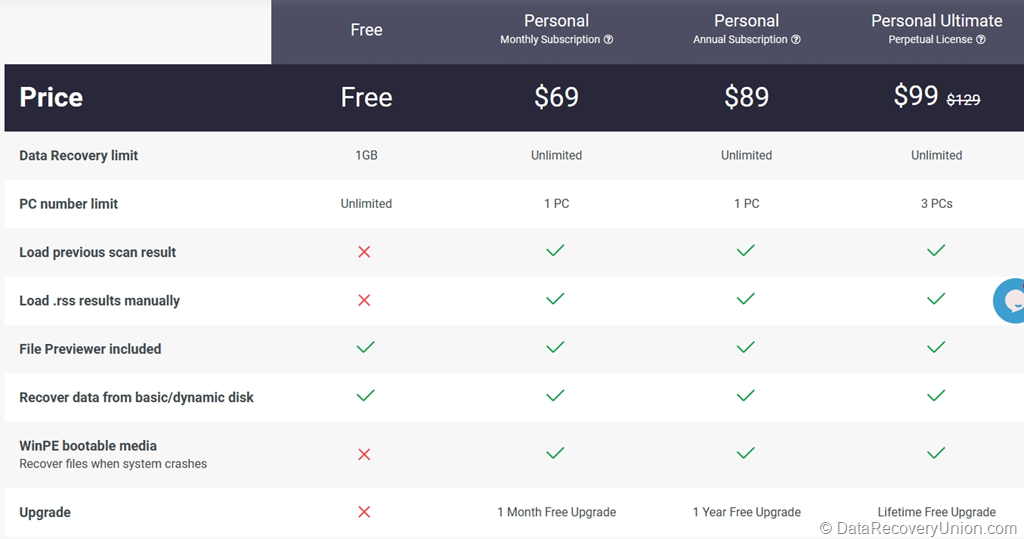Click the WinPE bootable media row label
Viewport: 1024px width, 539px height.
tap(88, 446)
